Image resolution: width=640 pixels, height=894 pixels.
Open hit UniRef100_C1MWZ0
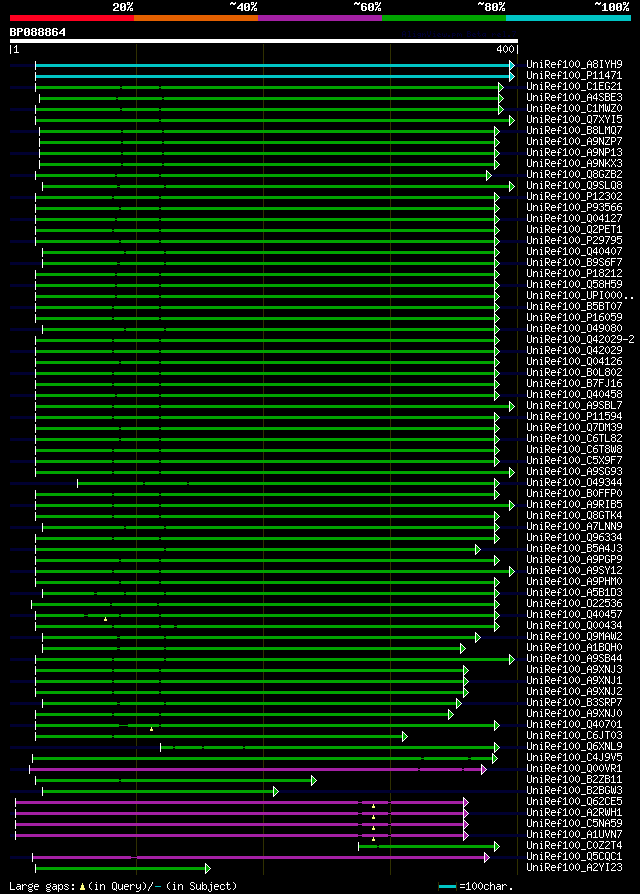574,108
